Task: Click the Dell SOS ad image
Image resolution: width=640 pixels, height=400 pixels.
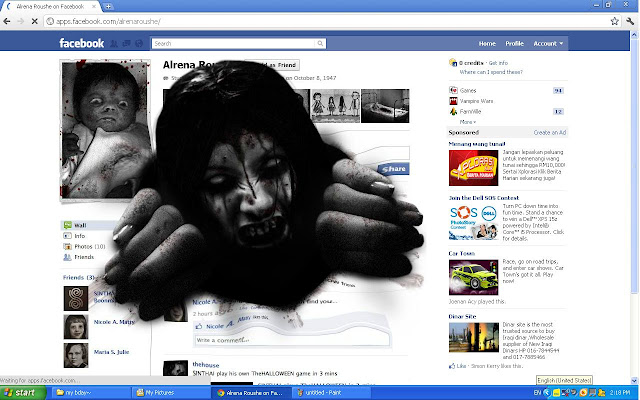Action: [473, 222]
